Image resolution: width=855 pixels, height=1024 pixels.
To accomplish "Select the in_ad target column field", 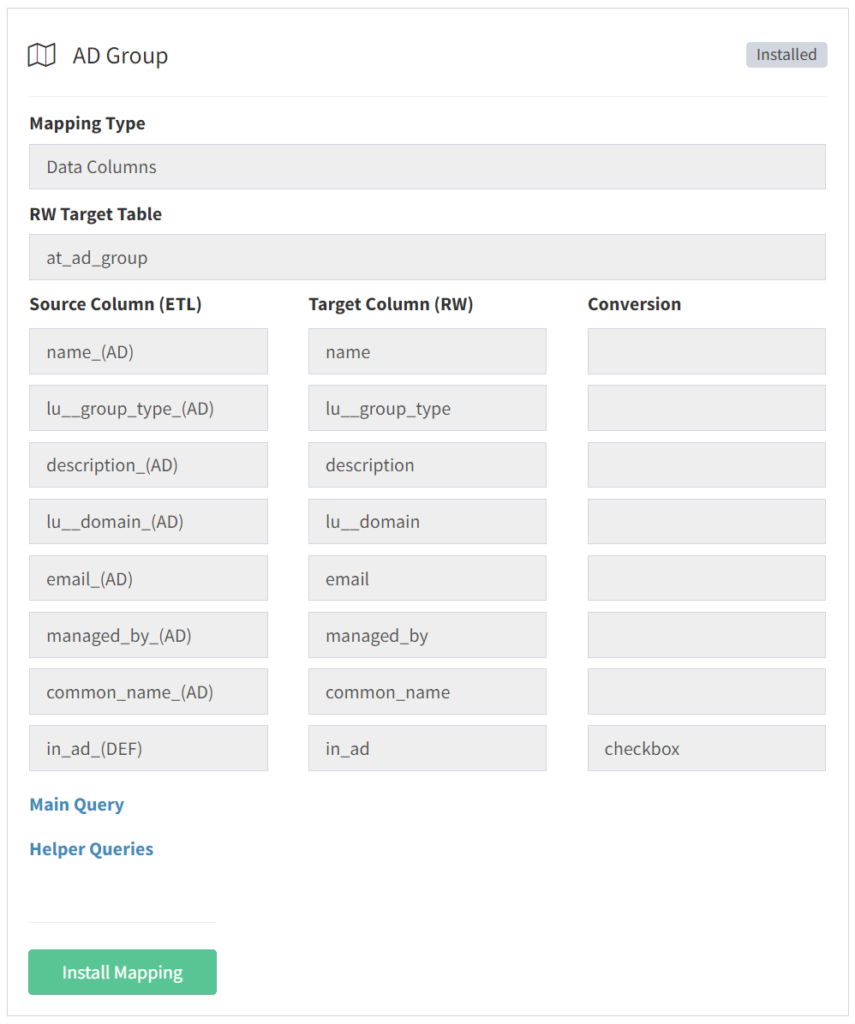I will tap(427, 748).
